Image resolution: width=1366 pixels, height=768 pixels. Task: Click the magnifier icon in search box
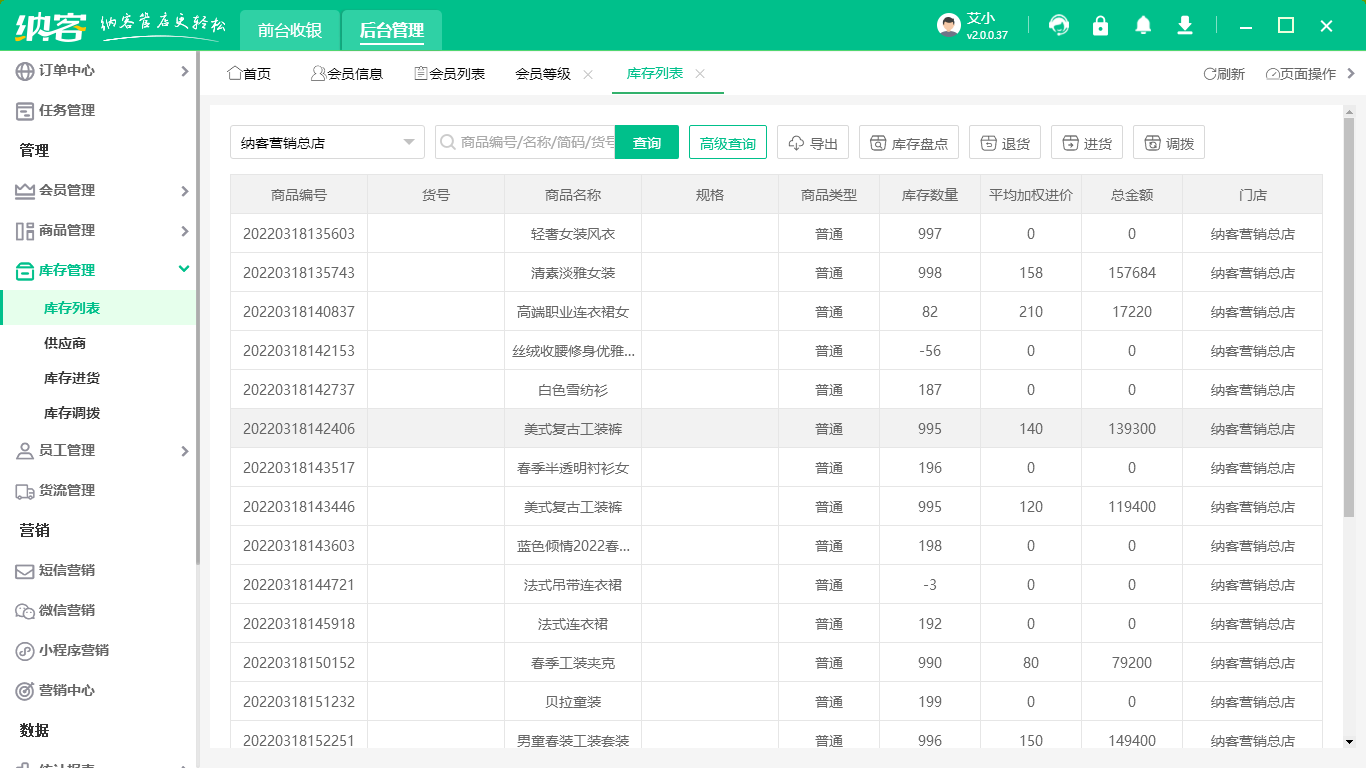(x=447, y=143)
